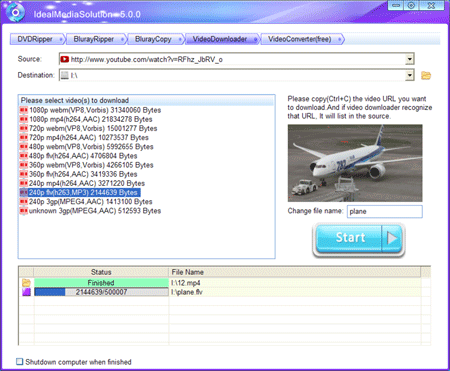
Task: Click the airplane video preview thumbnail
Action: [x=355, y=163]
